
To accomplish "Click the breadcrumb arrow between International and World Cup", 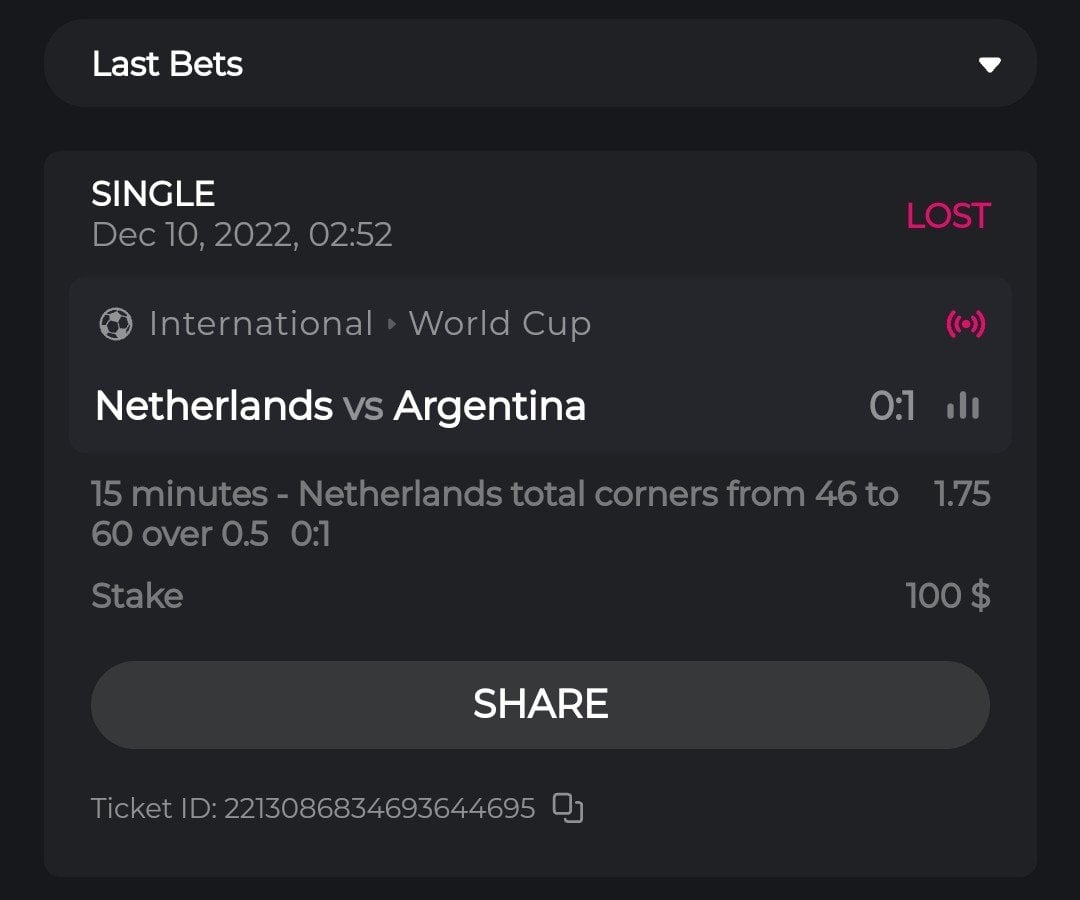I will point(391,324).
